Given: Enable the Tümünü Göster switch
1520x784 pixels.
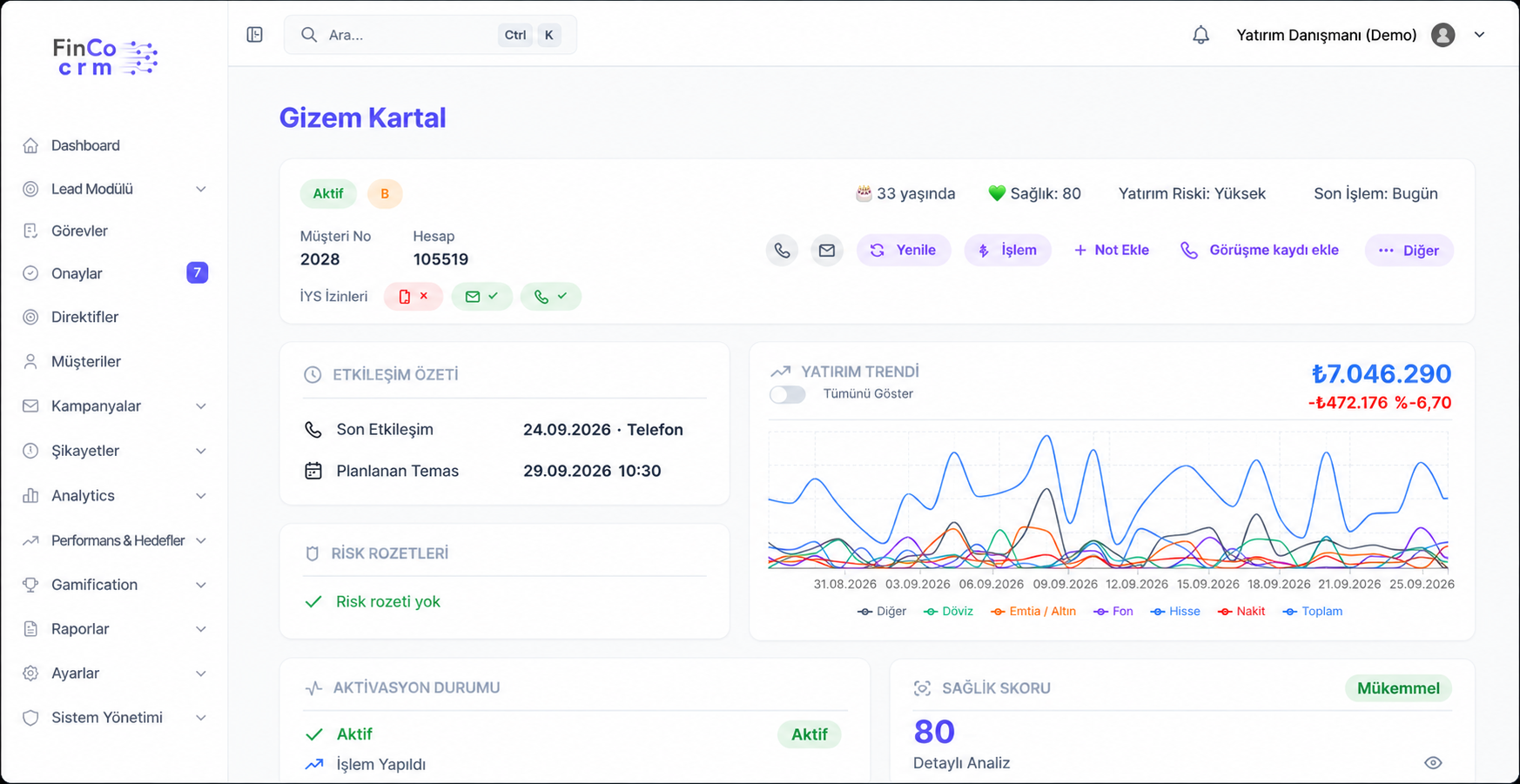Looking at the screenshot, I should tap(788, 394).
